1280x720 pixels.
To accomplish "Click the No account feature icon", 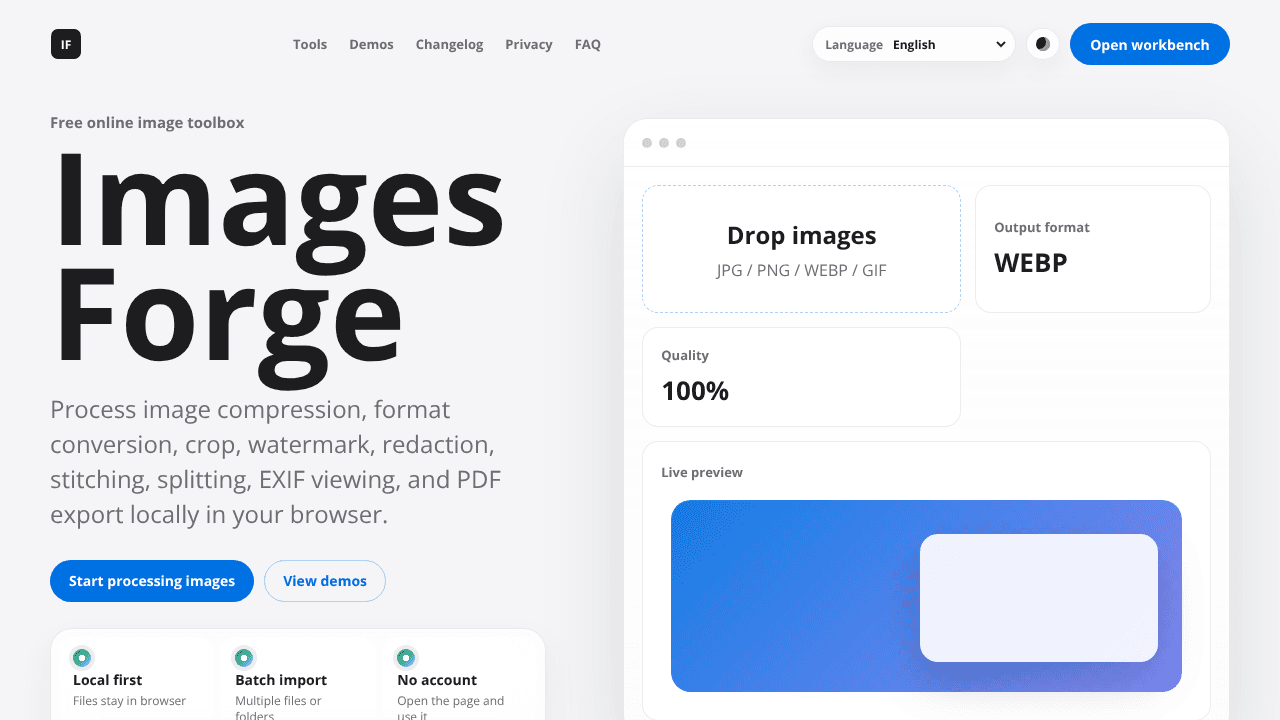I will point(405,658).
